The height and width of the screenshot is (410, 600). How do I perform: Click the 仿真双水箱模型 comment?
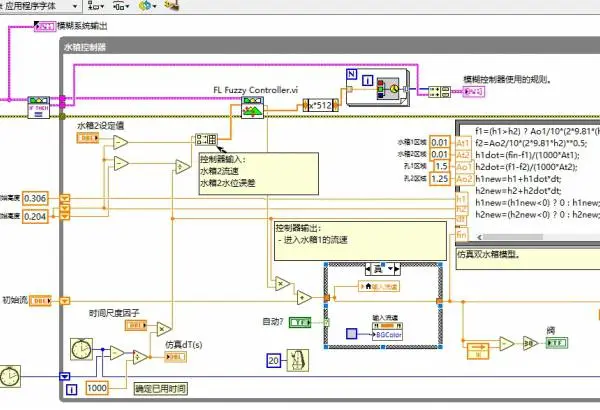click(x=528, y=258)
